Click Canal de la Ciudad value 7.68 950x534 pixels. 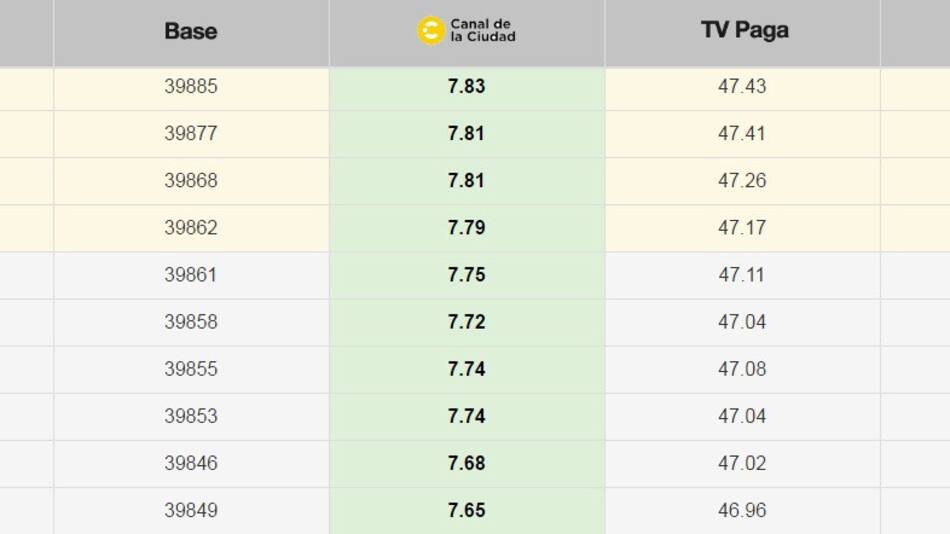(x=467, y=463)
